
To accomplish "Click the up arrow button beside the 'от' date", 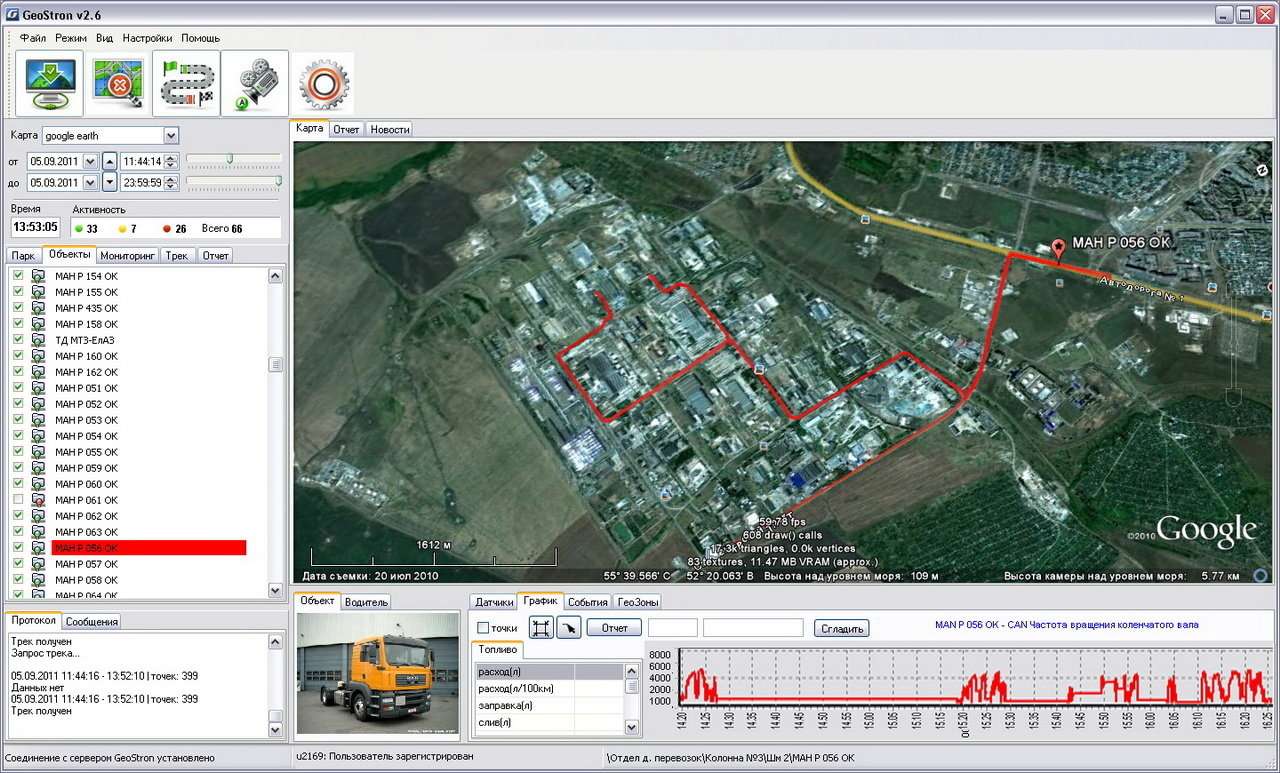I will pos(110,161).
